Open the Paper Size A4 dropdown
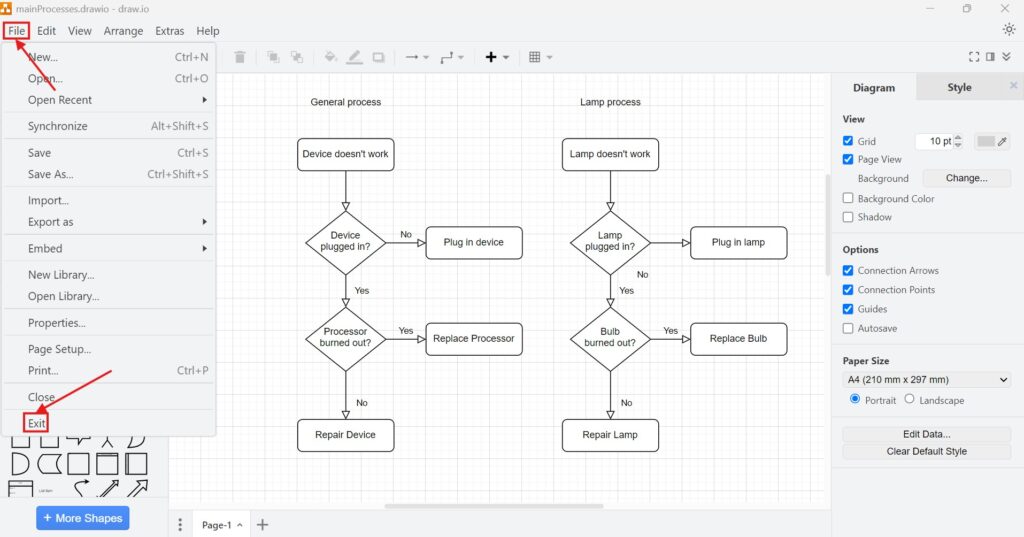This screenshot has height=537, width=1024. (927, 380)
